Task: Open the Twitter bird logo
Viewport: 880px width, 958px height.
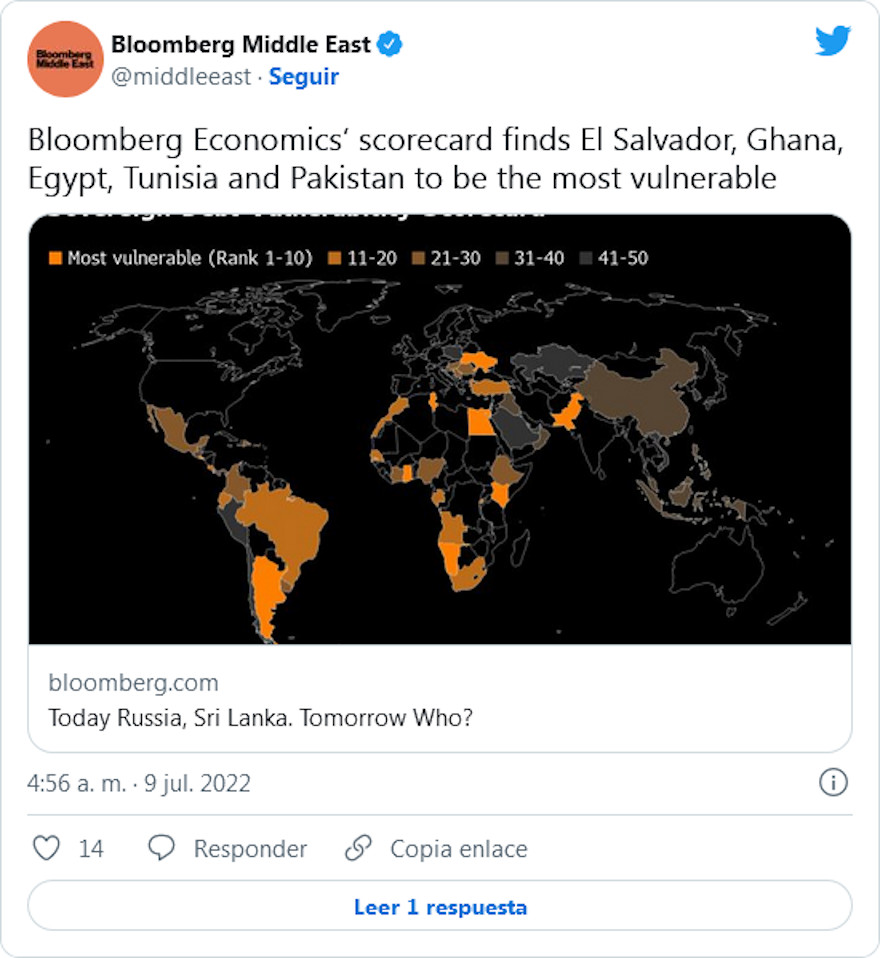Action: 832,41
